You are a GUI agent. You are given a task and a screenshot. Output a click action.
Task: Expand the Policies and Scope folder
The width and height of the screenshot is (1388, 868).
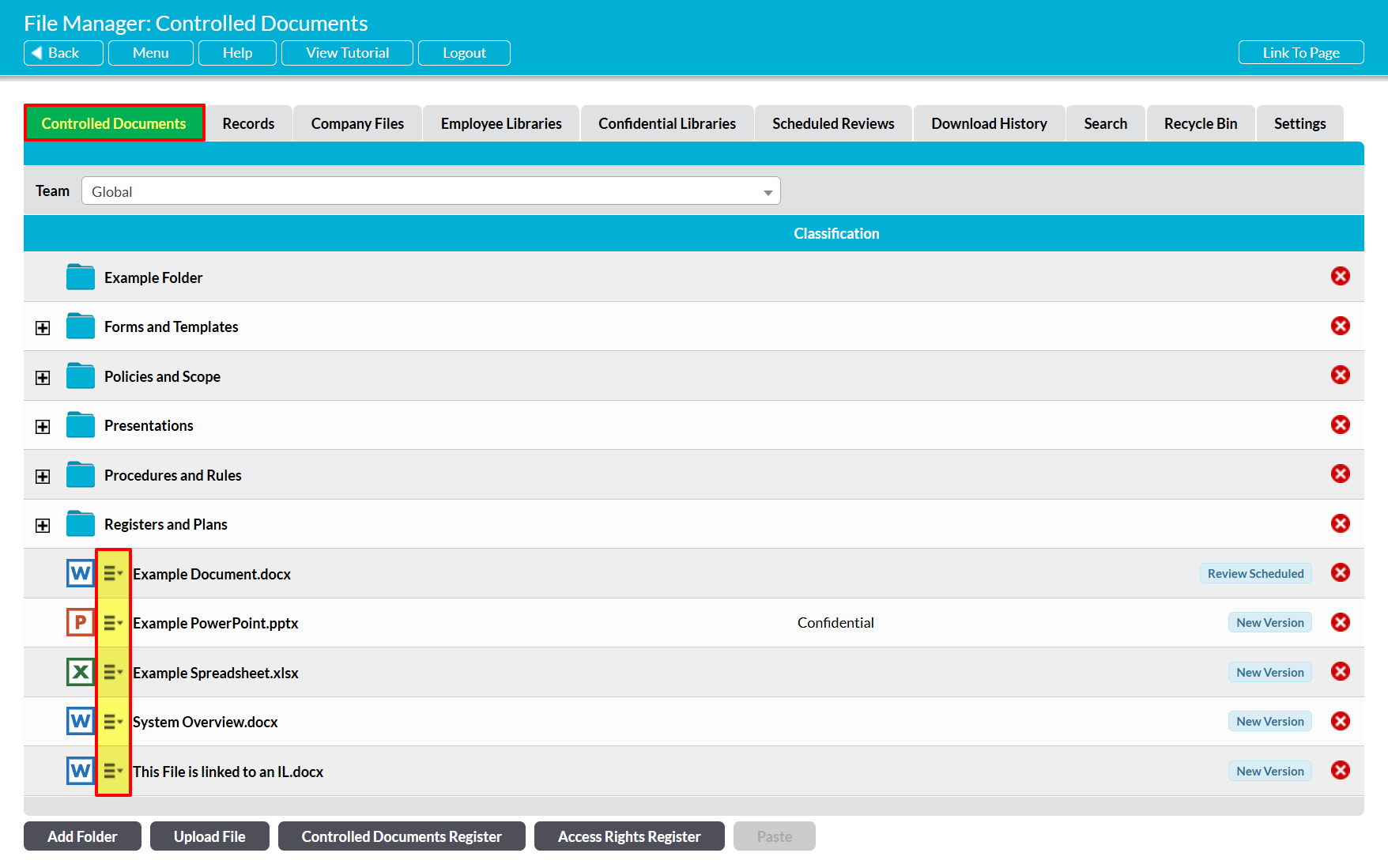click(43, 378)
